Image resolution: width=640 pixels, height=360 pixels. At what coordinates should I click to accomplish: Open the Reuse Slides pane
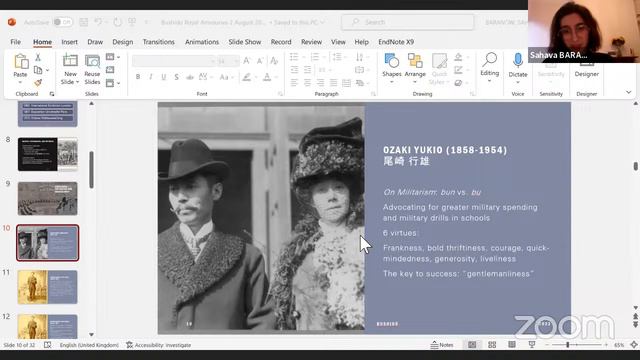(92, 69)
